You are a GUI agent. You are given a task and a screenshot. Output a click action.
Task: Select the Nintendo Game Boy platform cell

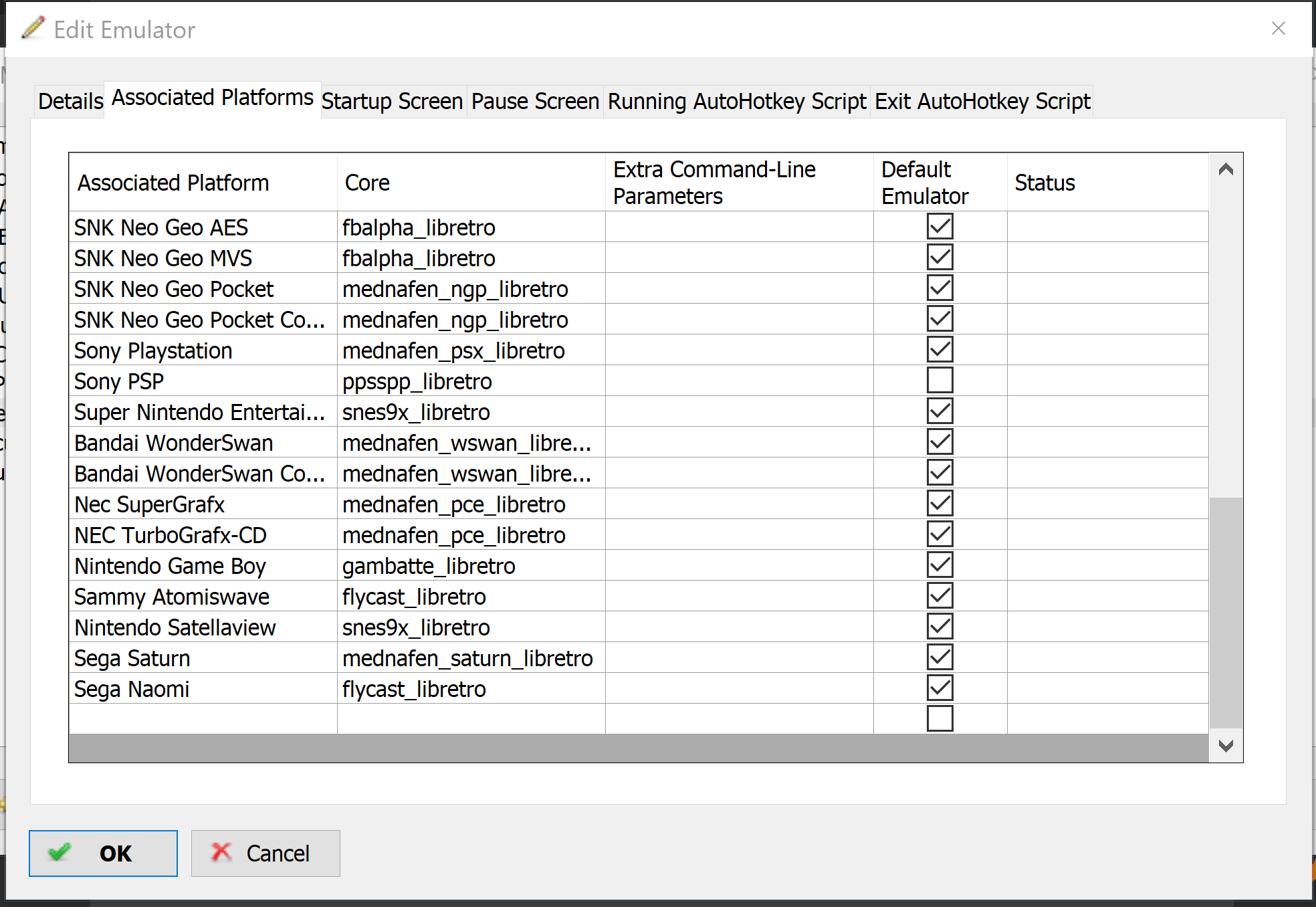click(x=203, y=566)
